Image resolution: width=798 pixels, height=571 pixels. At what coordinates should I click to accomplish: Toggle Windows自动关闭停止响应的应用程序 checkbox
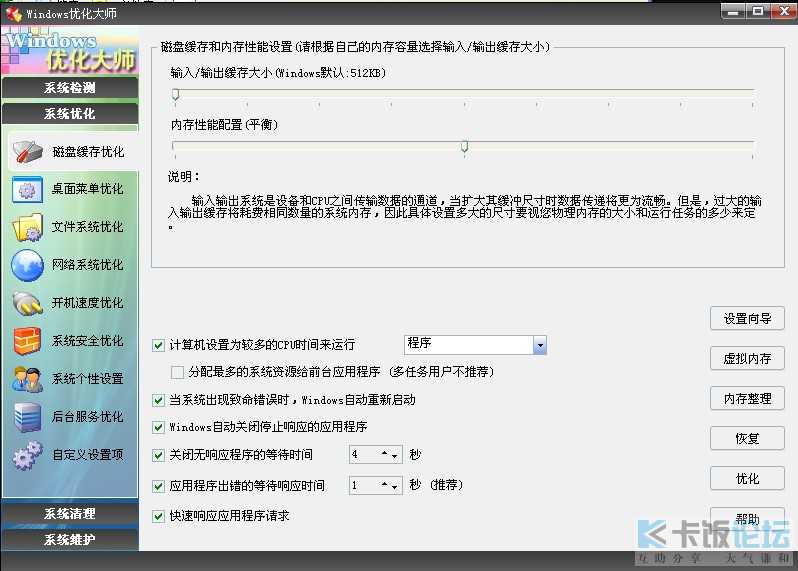point(158,427)
